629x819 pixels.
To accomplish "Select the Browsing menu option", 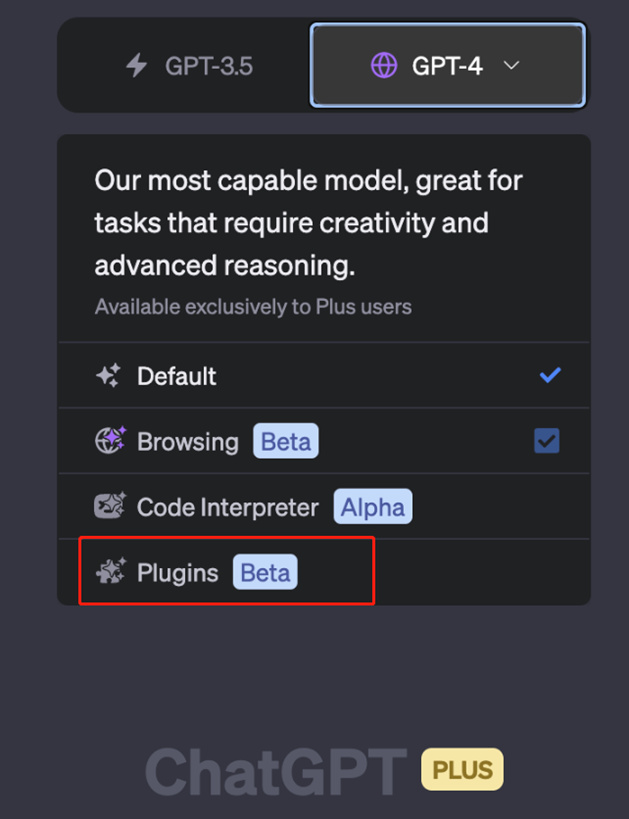I will pyautogui.click(x=324, y=441).
